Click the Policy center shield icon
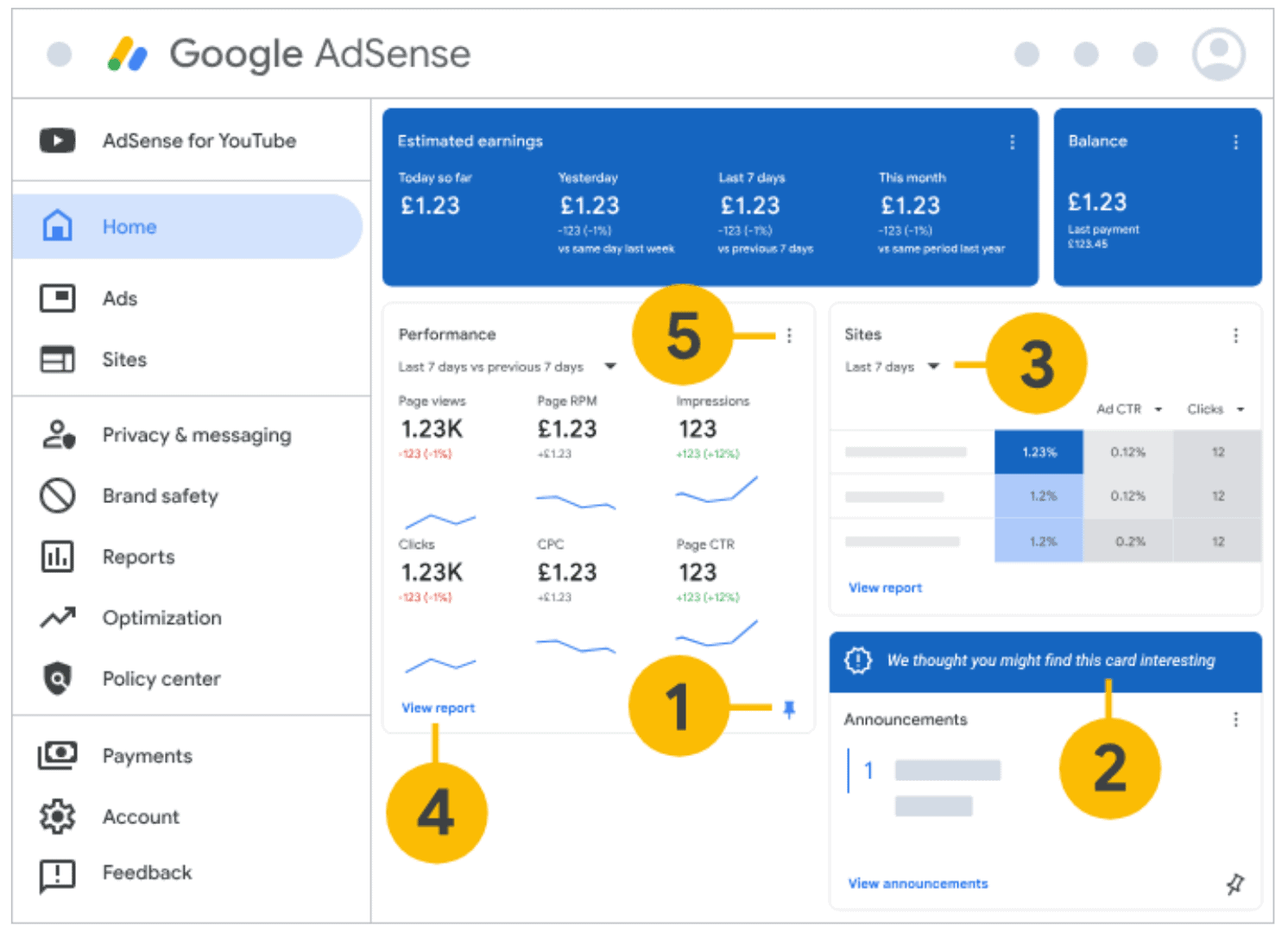1288x932 pixels. pos(57,678)
